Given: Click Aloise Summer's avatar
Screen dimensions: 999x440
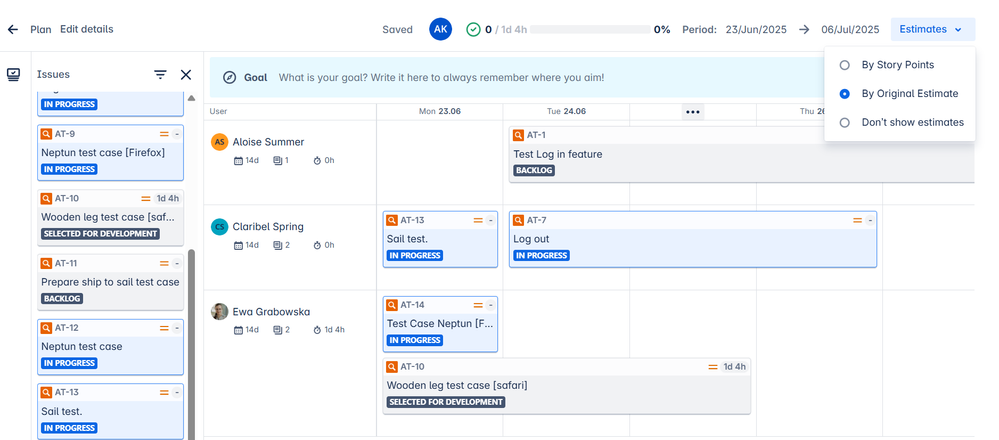Looking at the screenshot, I should (220, 142).
